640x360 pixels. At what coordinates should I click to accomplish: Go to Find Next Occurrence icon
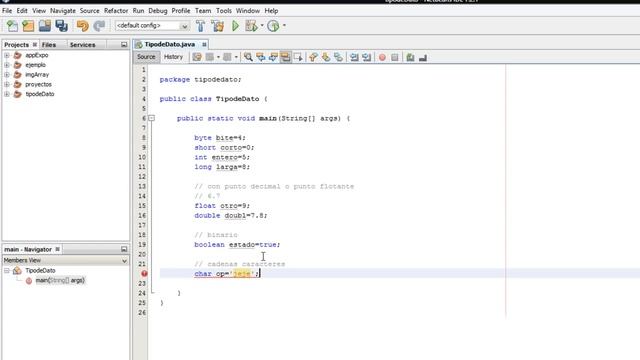[273, 58]
